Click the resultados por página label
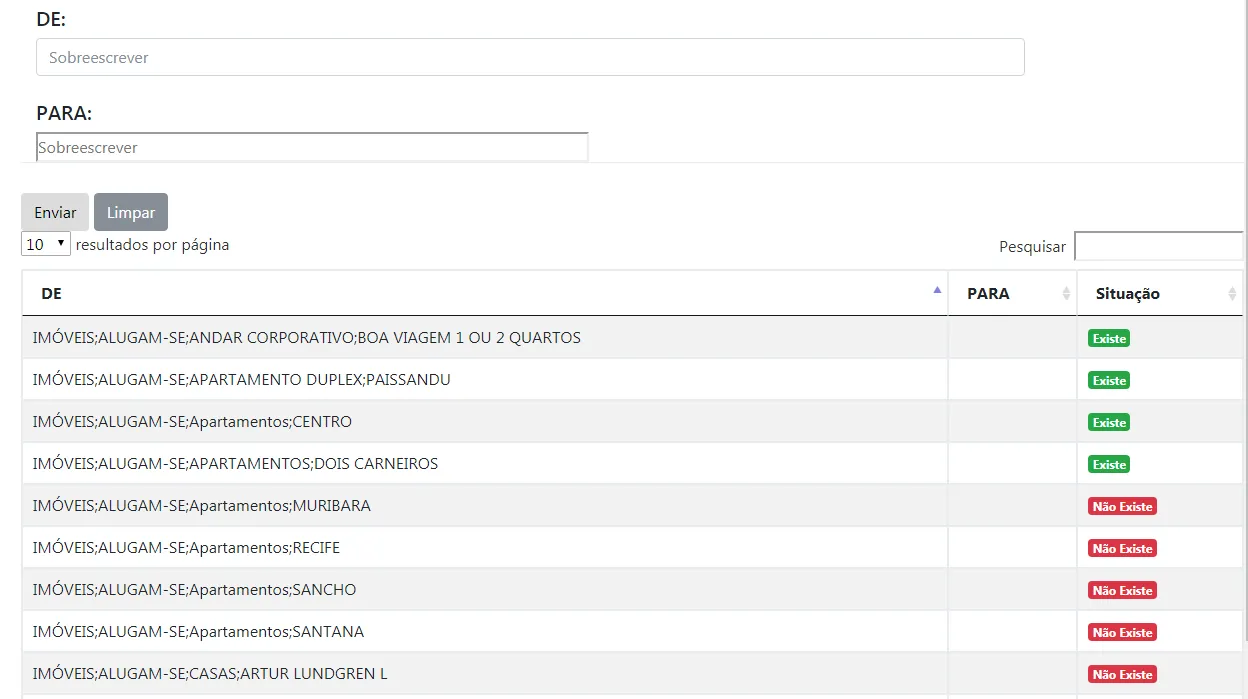The width and height of the screenshot is (1248, 699). coord(152,244)
